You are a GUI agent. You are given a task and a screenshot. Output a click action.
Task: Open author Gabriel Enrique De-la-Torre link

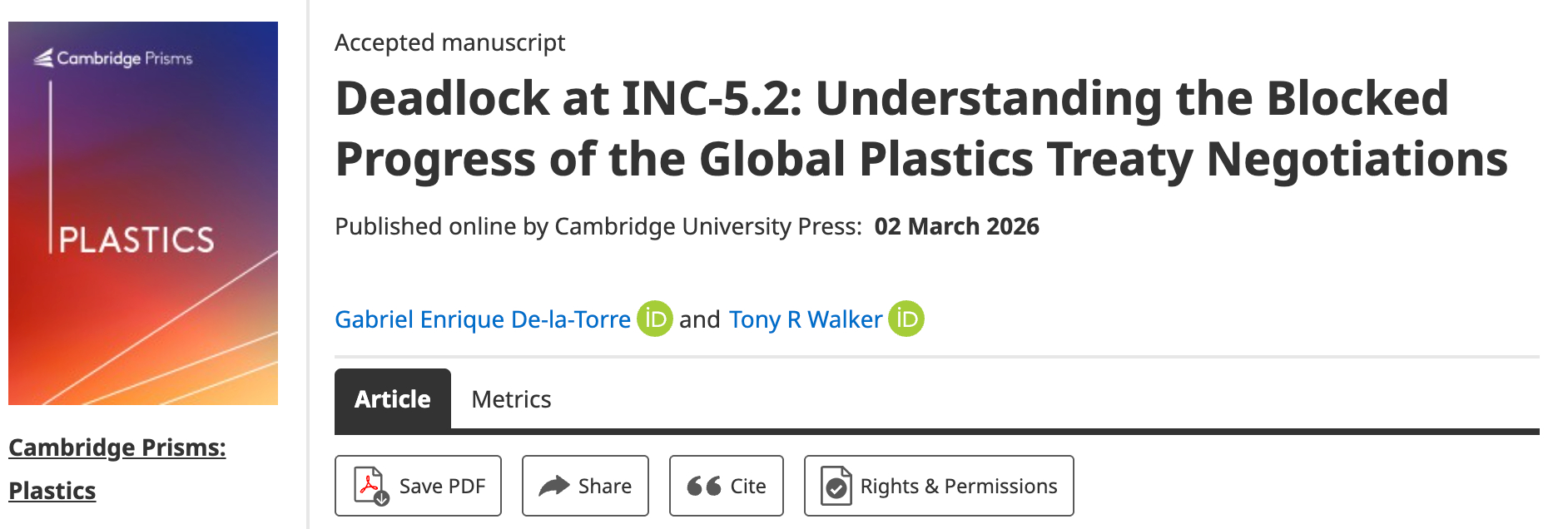click(483, 319)
